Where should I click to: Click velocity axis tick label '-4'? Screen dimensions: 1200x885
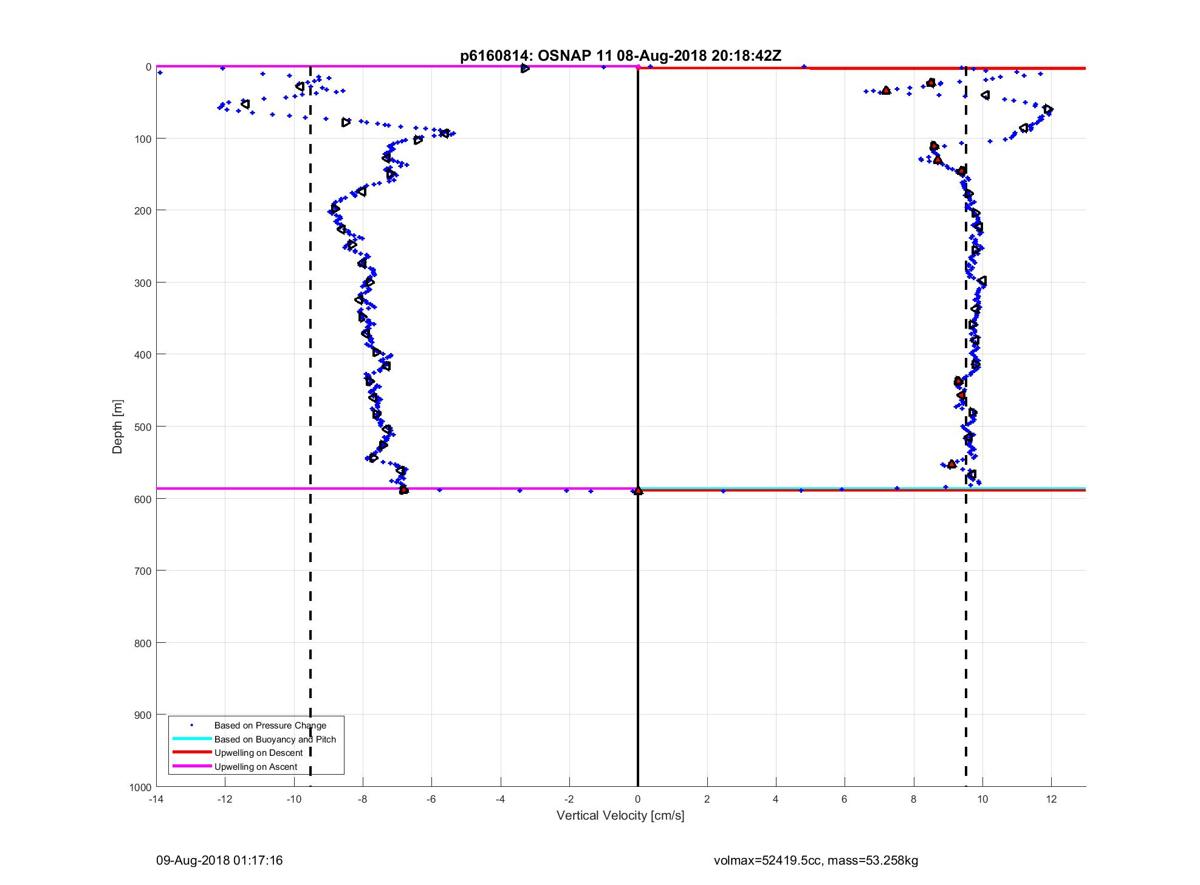(x=500, y=799)
